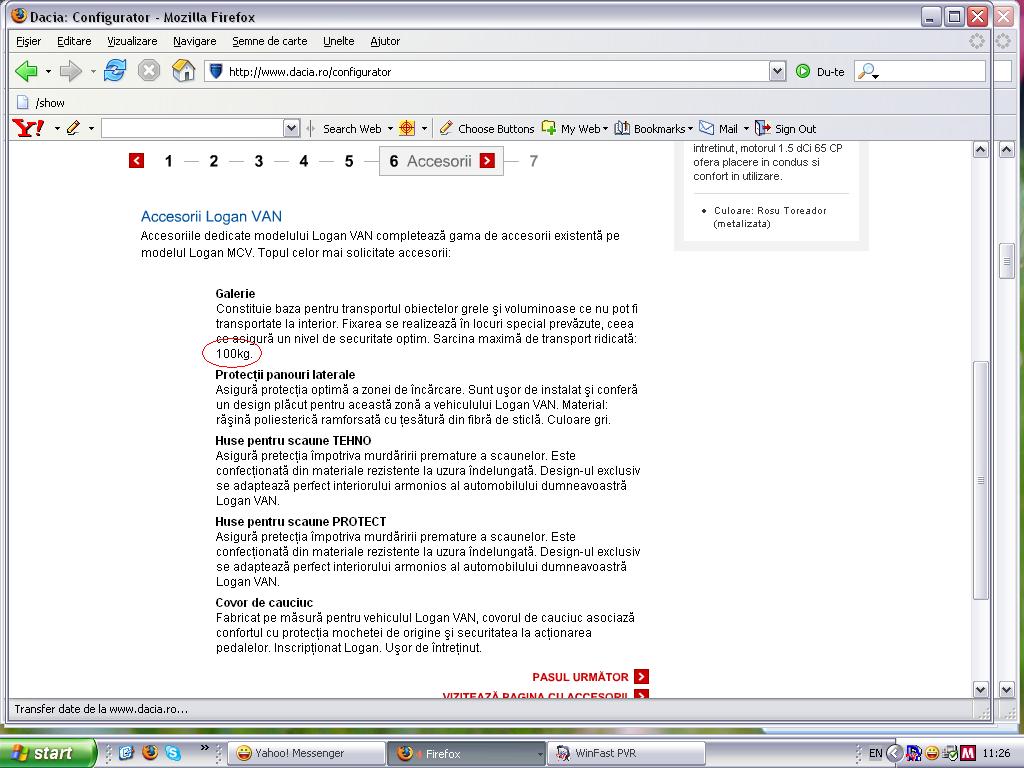Reload the Dacia configurator page
This screenshot has height=768, width=1024.
coord(115,71)
